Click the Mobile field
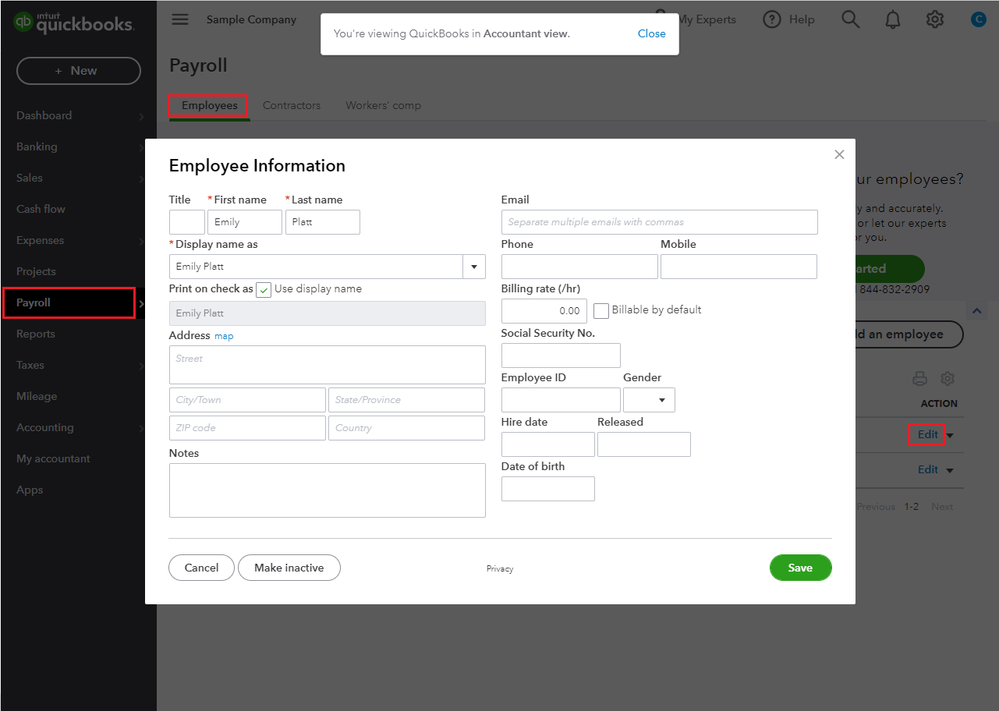Image resolution: width=999 pixels, height=711 pixels. click(x=738, y=266)
